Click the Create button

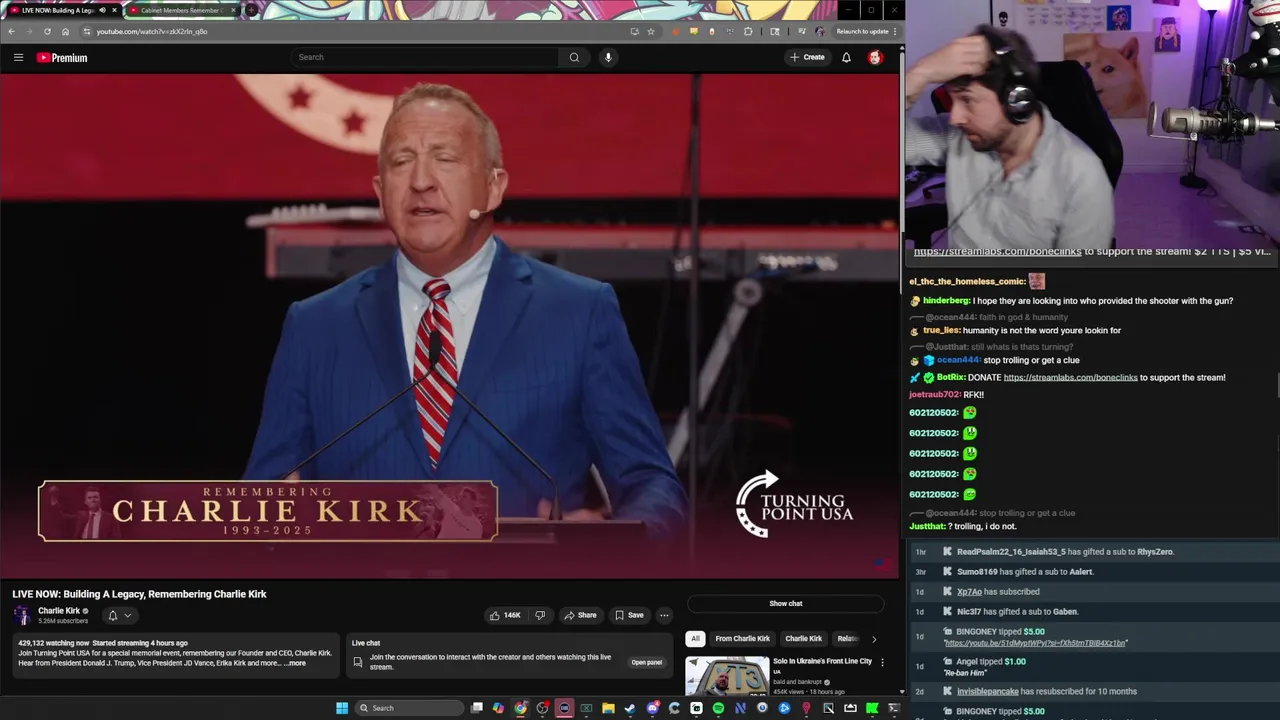point(807,57)
